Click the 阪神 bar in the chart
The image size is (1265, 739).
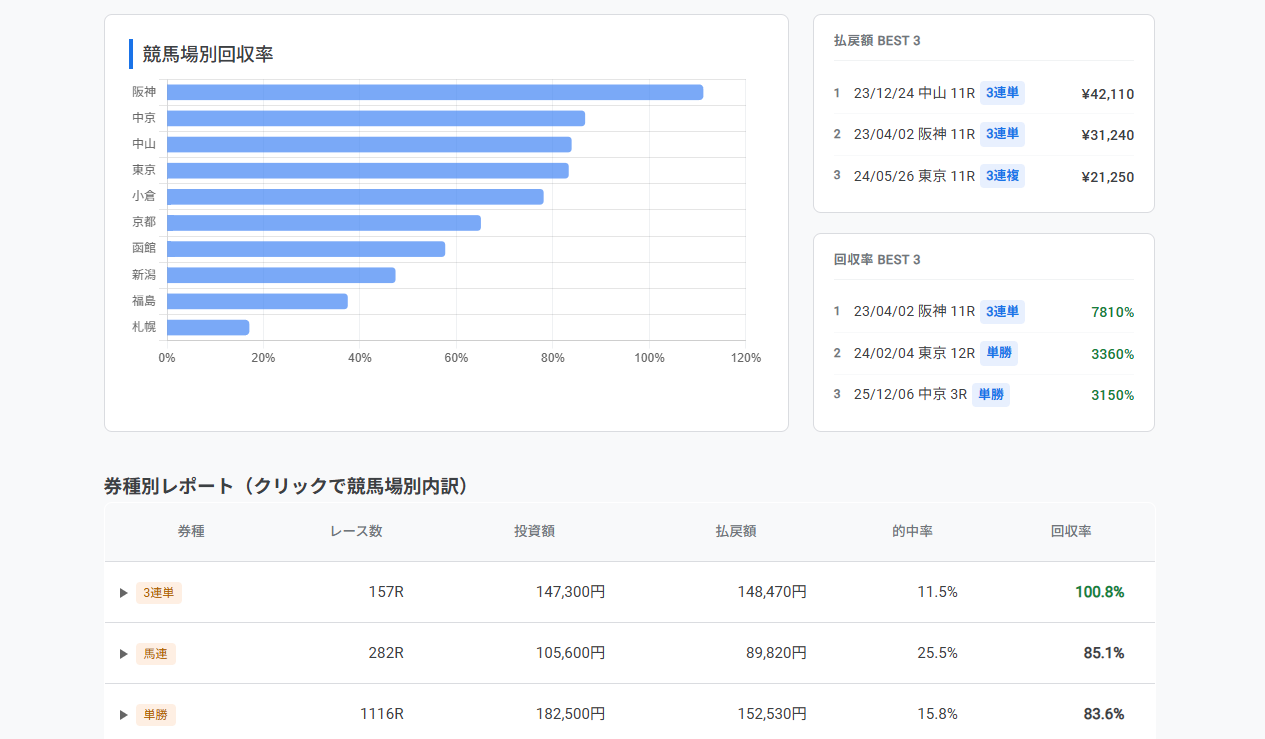click(435, 91)
